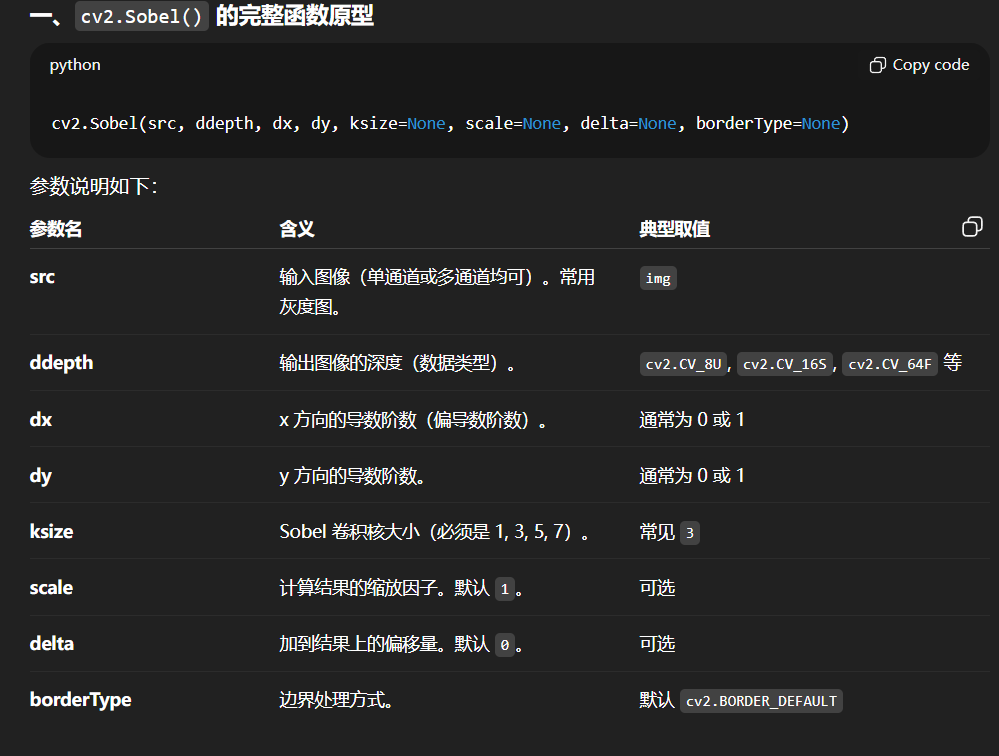Click the ddepth parameter name cell
The height and width of the screenshot is (756, 999).
pyautogui.click(x=62, y=363)
